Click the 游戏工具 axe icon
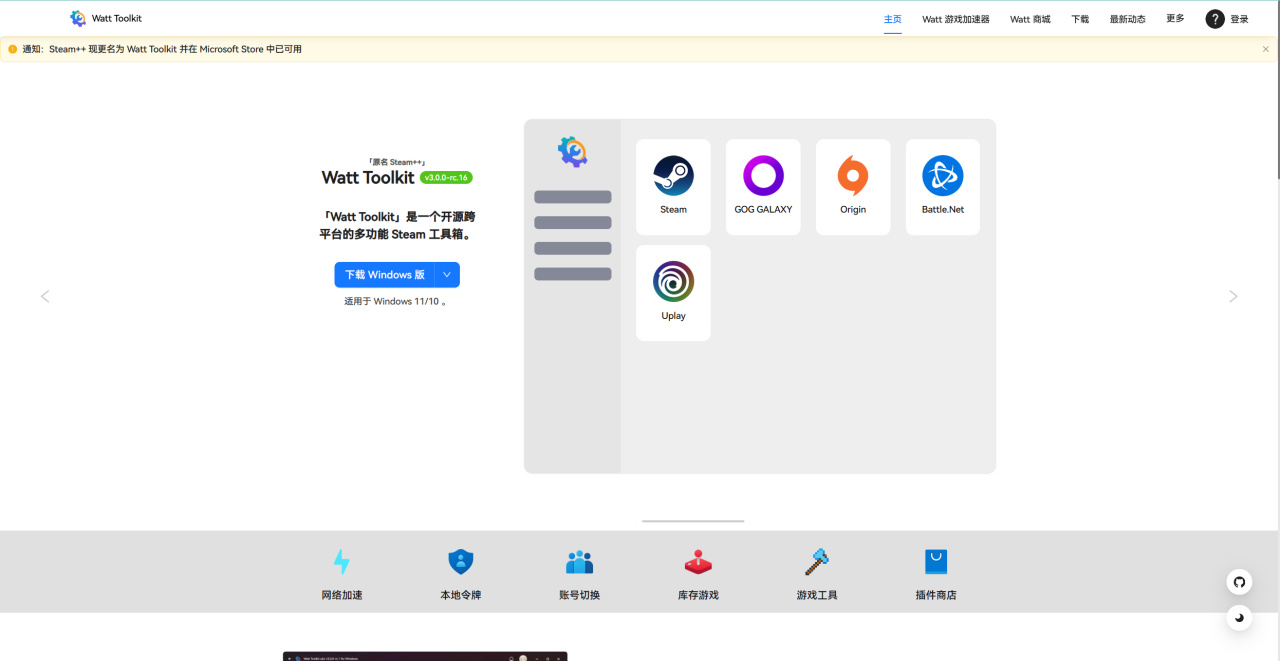This screenshot has height=661, width=1280. (x=817, y=562)
